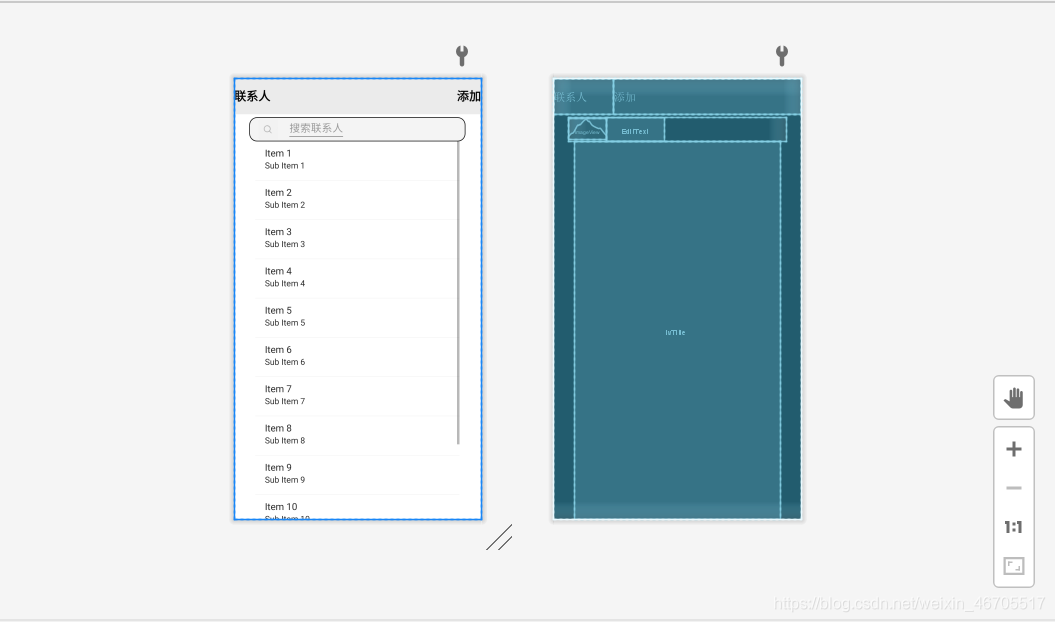Select the 联系人 TextView in the blueprint
1055x622 pixels.
tap(583, 97)
